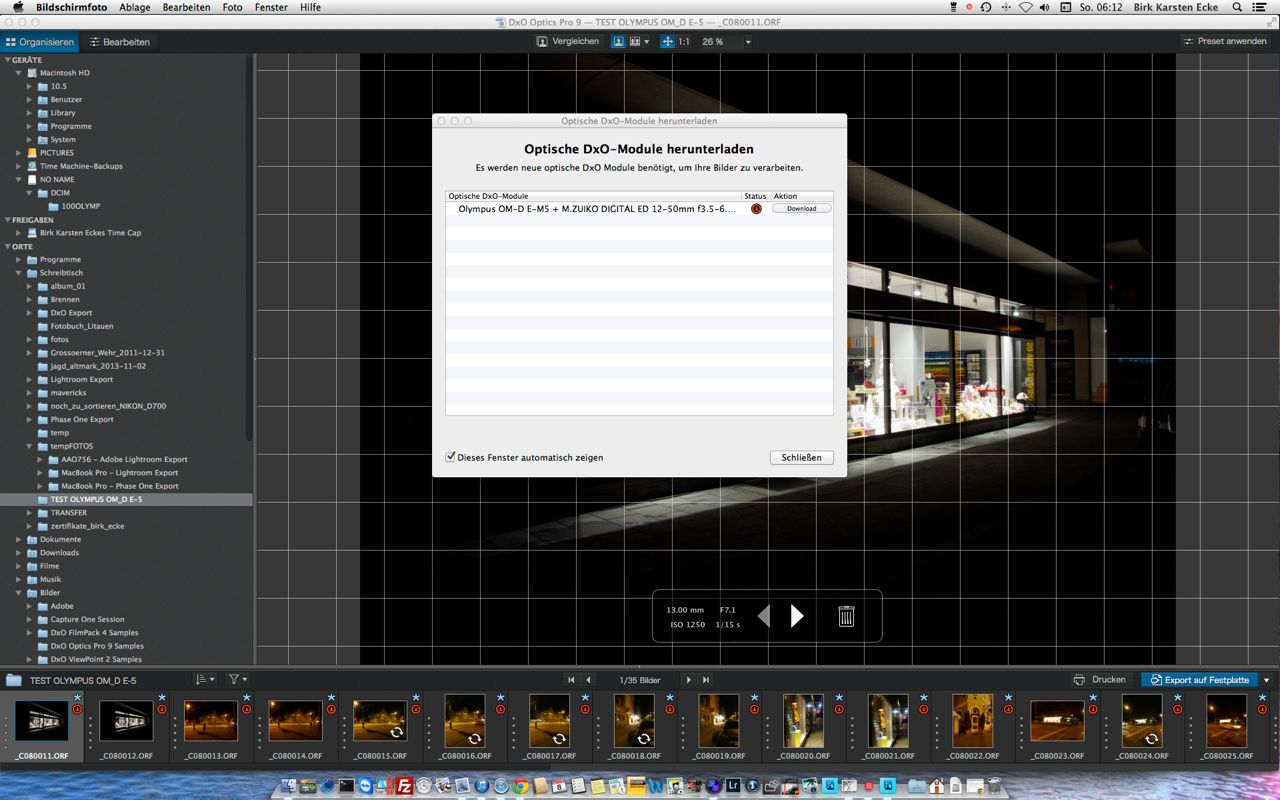Toggle star on _C080019.ORF thumbnail
The image size is (1280, 800).
[x=754, y=697]
